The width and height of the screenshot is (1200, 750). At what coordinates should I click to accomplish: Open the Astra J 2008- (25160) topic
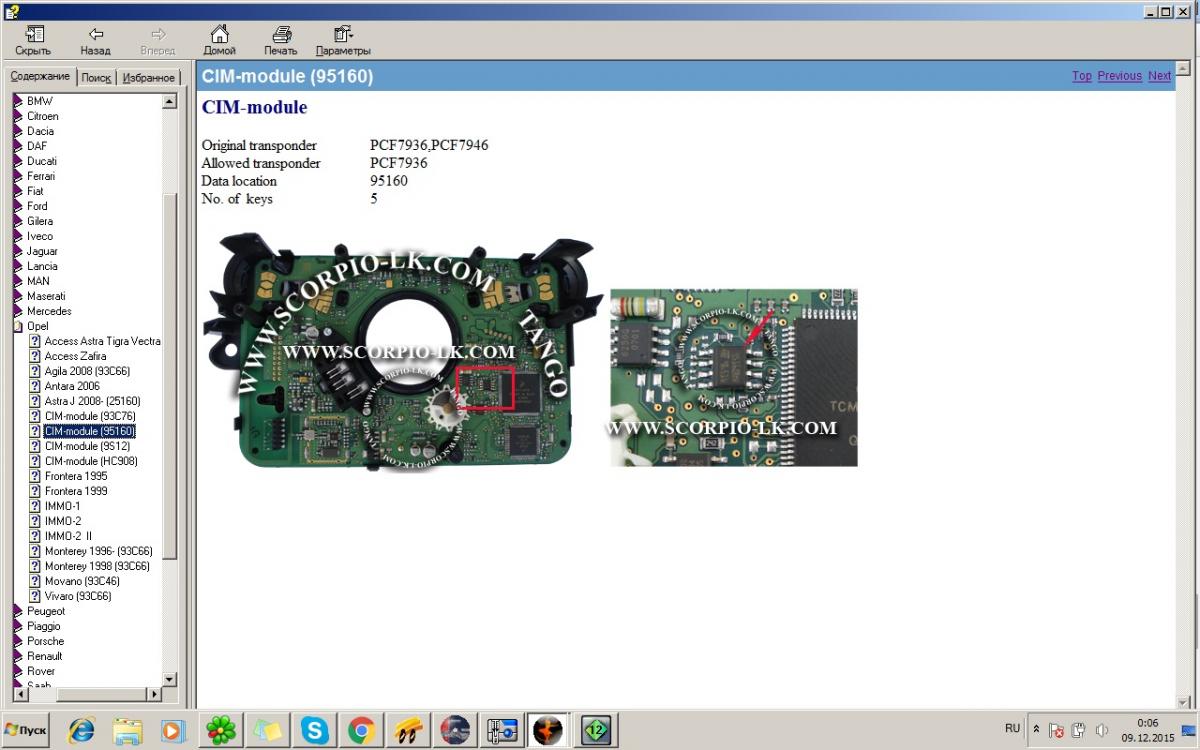[93, 401]
